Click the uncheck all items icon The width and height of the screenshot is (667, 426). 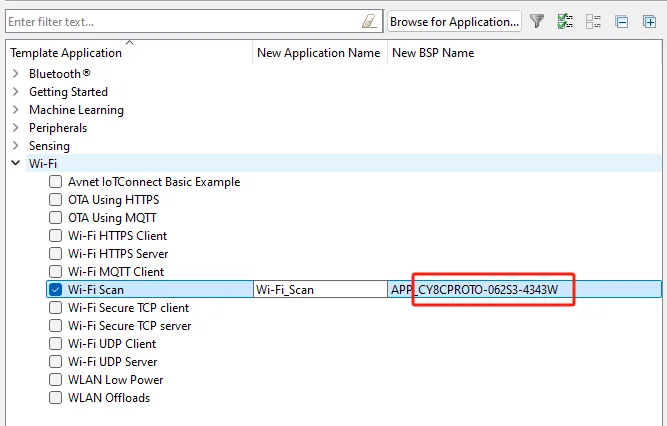pos(593,21)
